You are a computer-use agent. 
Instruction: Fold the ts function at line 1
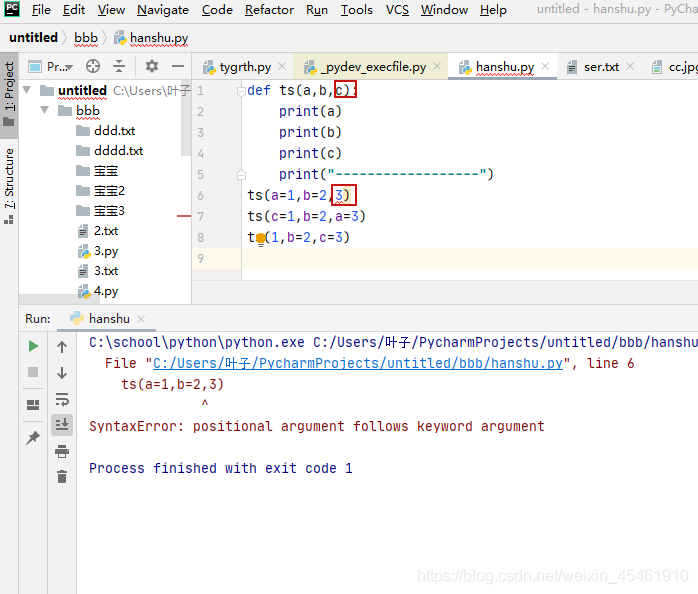[241, 91]
